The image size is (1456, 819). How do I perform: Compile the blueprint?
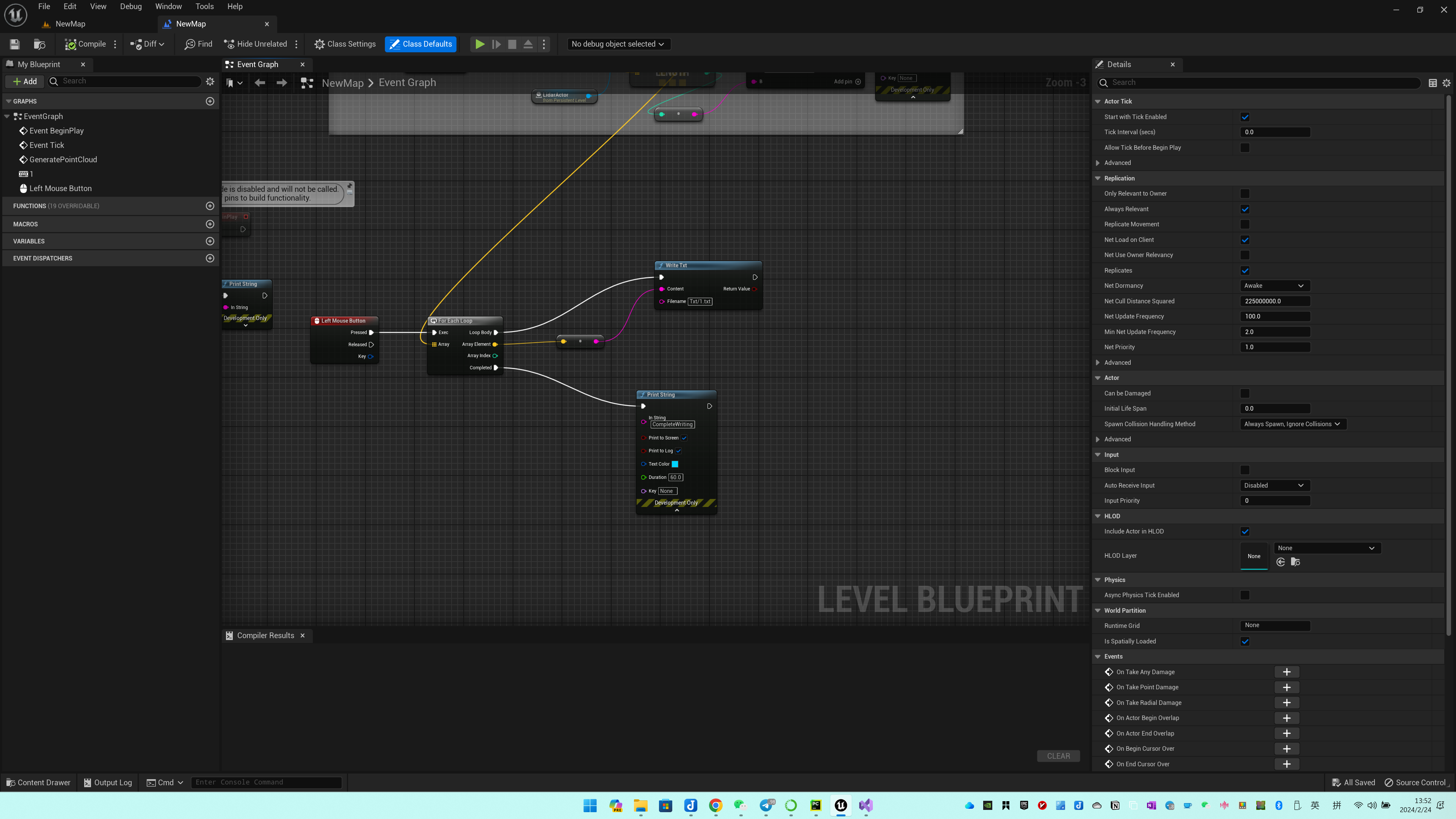85,44
